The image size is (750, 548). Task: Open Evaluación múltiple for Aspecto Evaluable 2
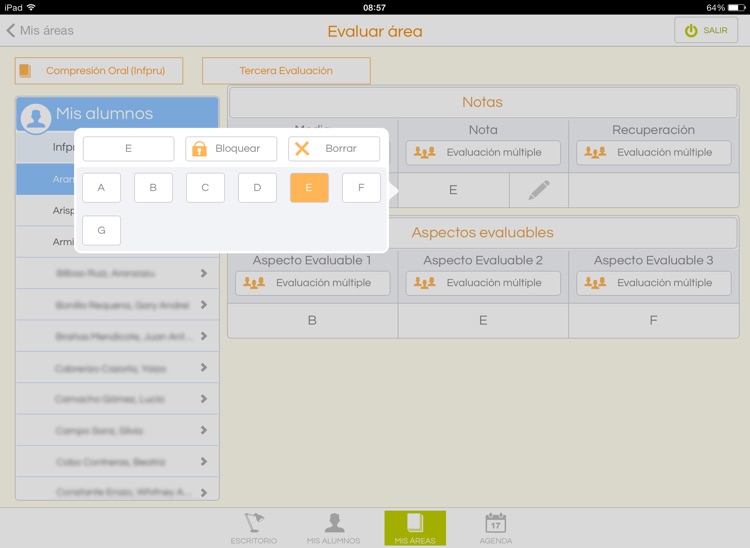point(483,283)
